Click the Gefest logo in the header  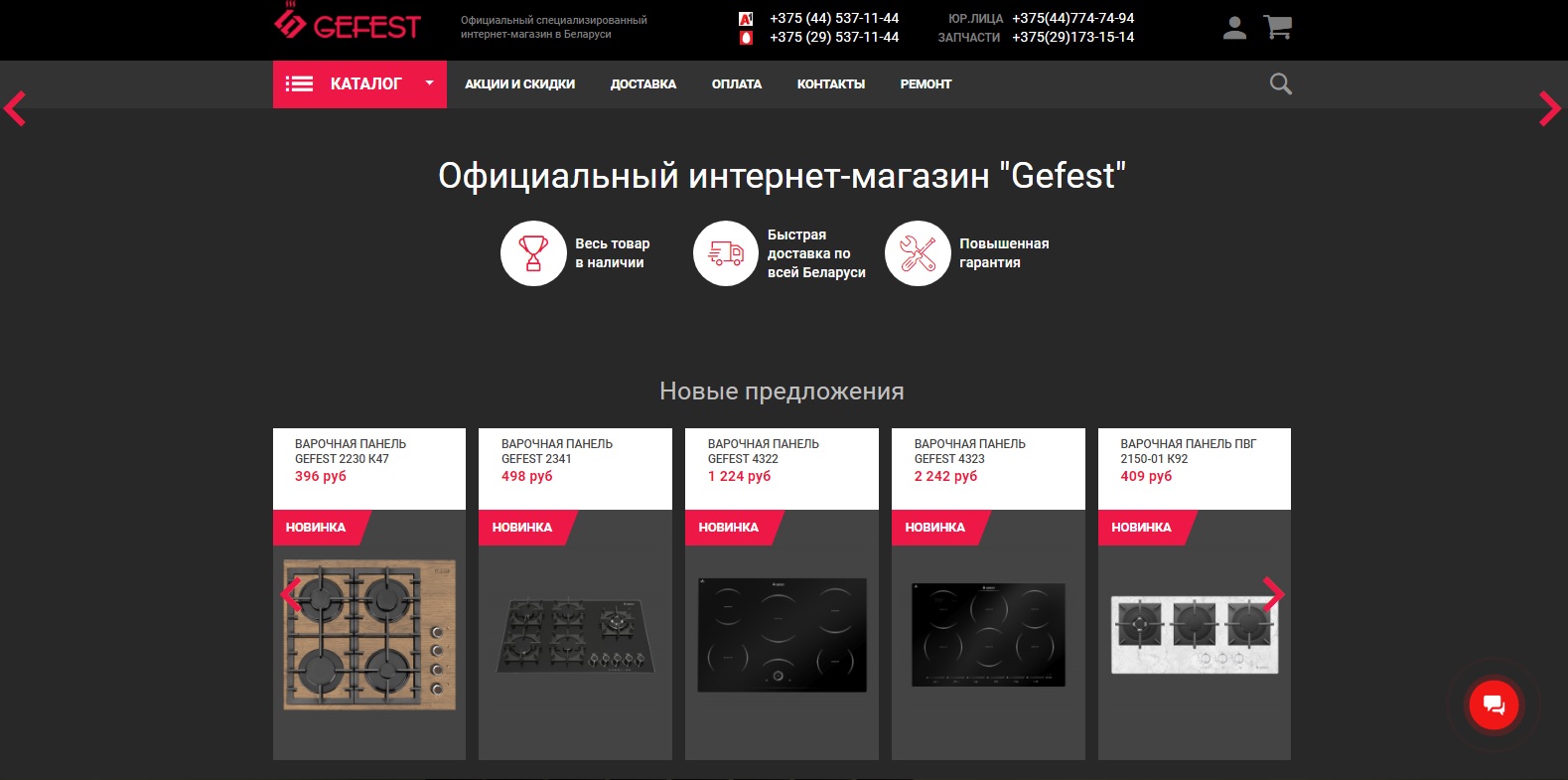[348, 22]
